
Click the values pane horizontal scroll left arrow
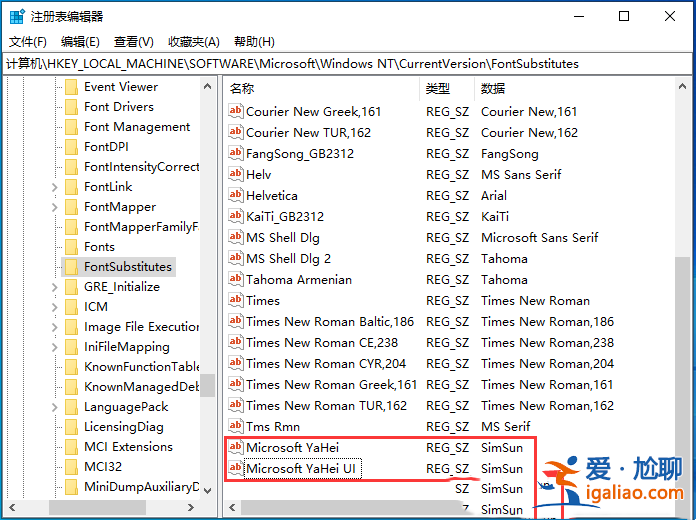click(232, 507)
